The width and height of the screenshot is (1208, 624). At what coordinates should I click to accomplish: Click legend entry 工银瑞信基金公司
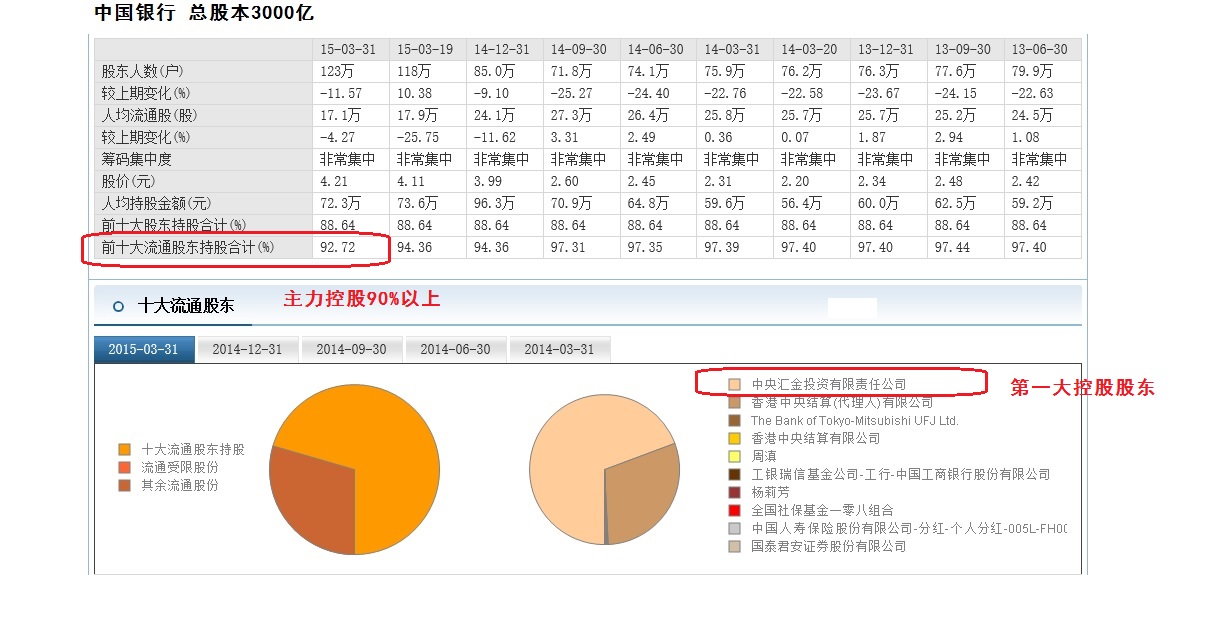pos(900,474)
